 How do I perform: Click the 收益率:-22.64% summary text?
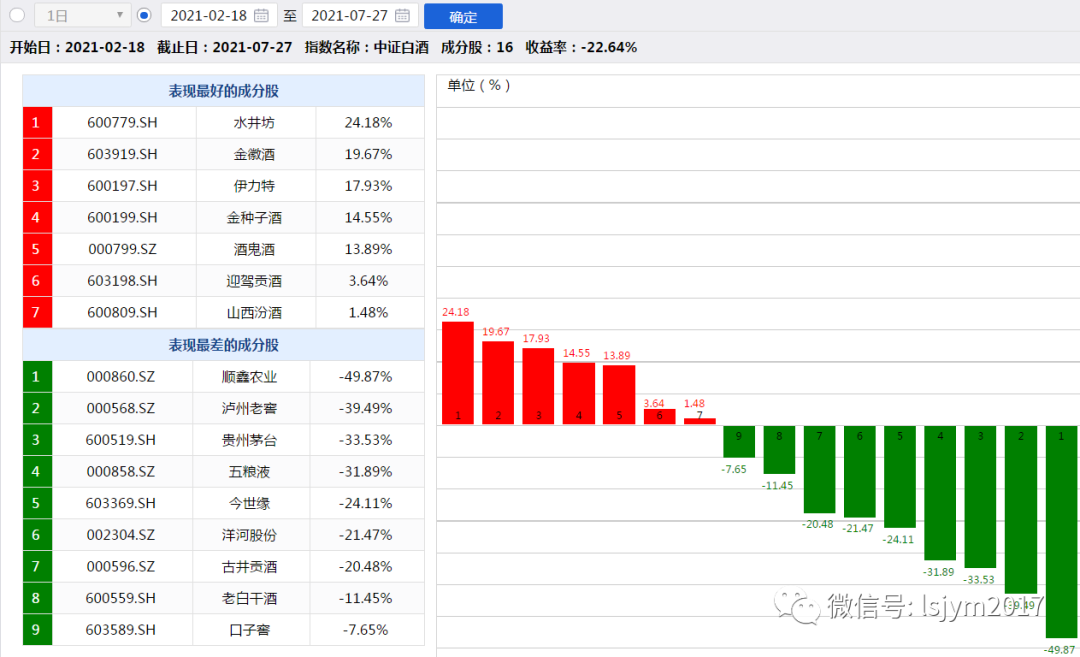581,48
